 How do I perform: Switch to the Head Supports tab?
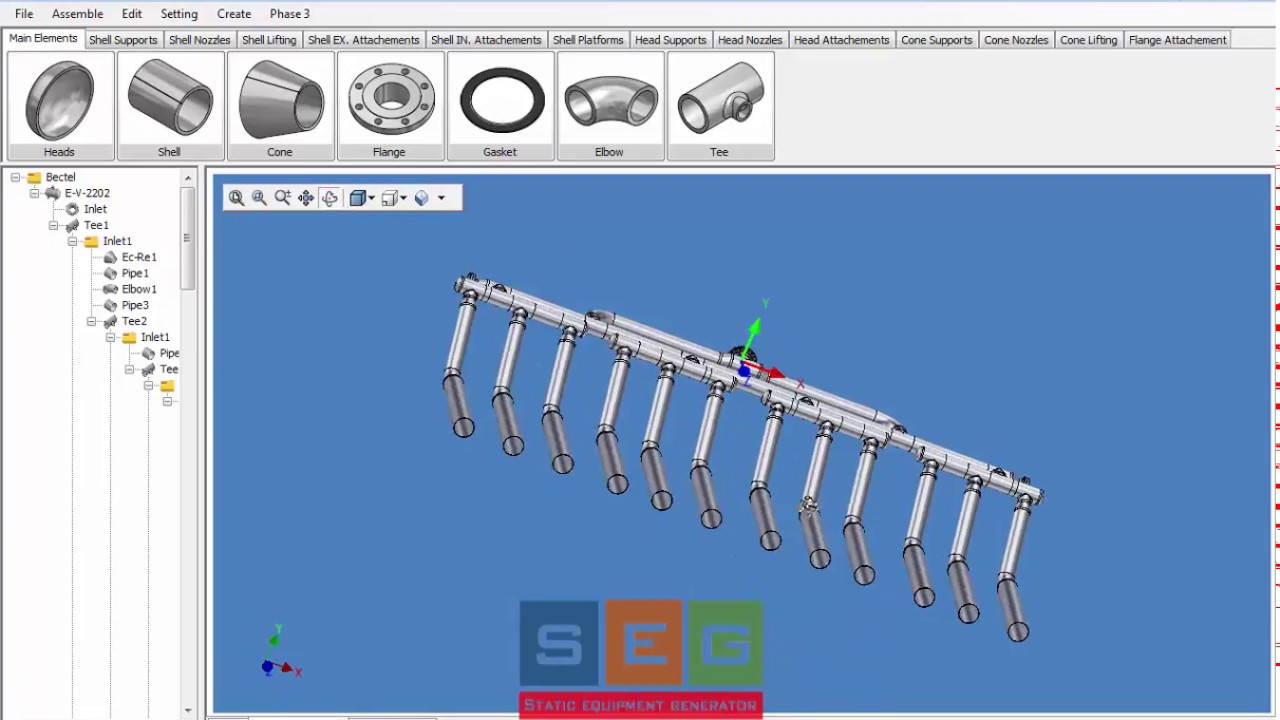(x=670, y=40)
